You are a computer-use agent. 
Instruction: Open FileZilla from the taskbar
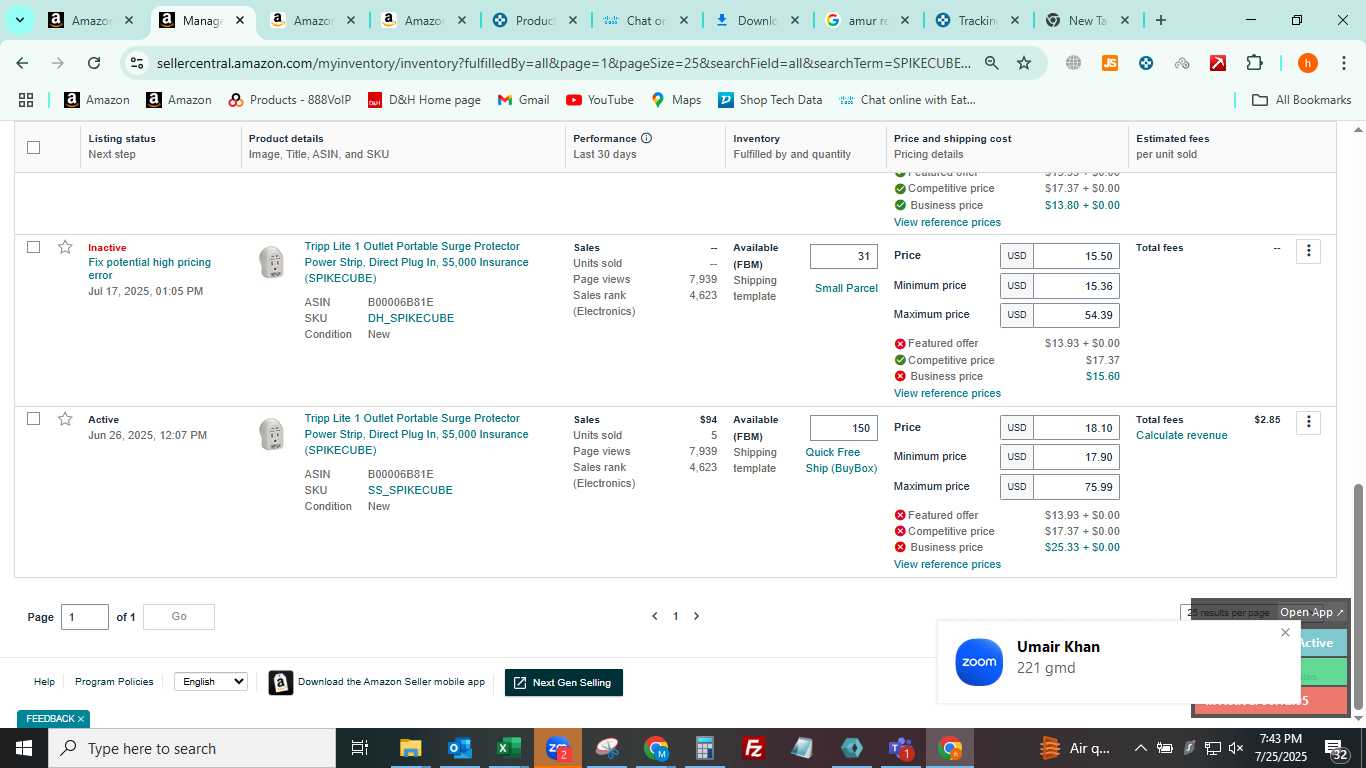[754, 748]
